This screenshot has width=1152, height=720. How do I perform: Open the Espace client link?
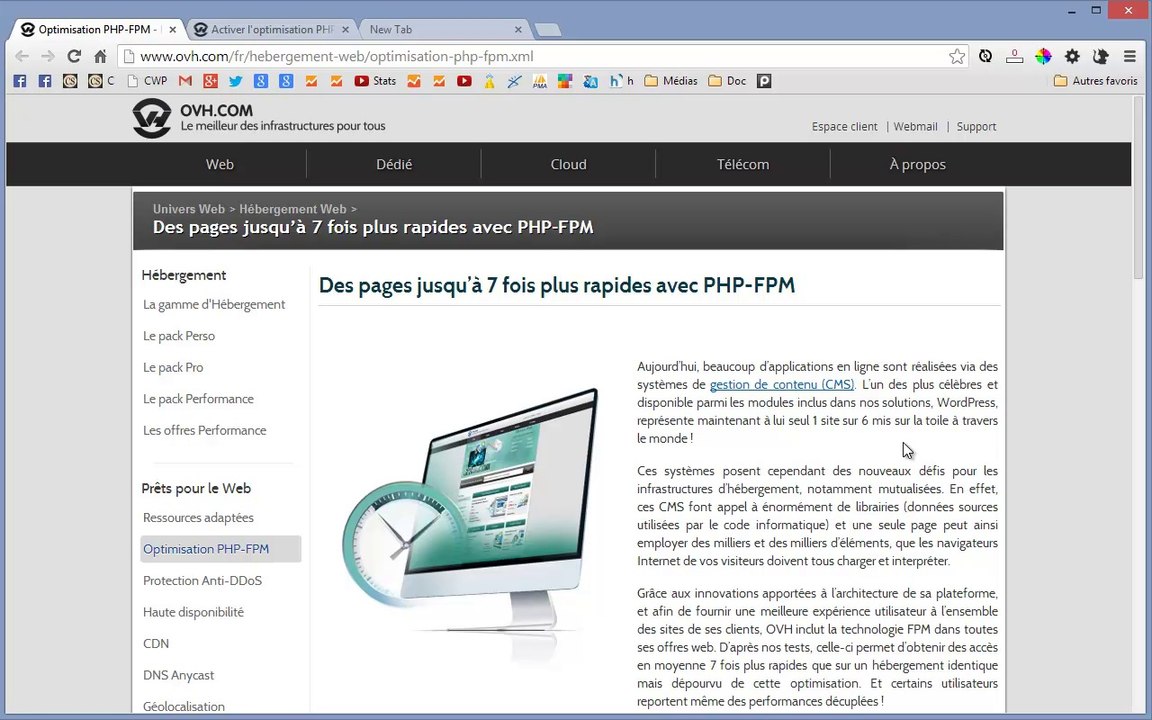tap(844, 126)
